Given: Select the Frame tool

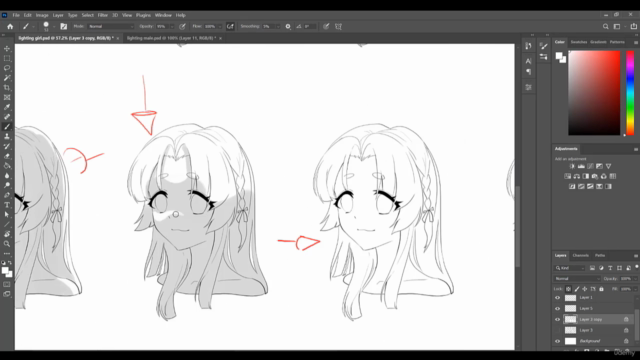Looking at the screenshot, I should [7, 98].
